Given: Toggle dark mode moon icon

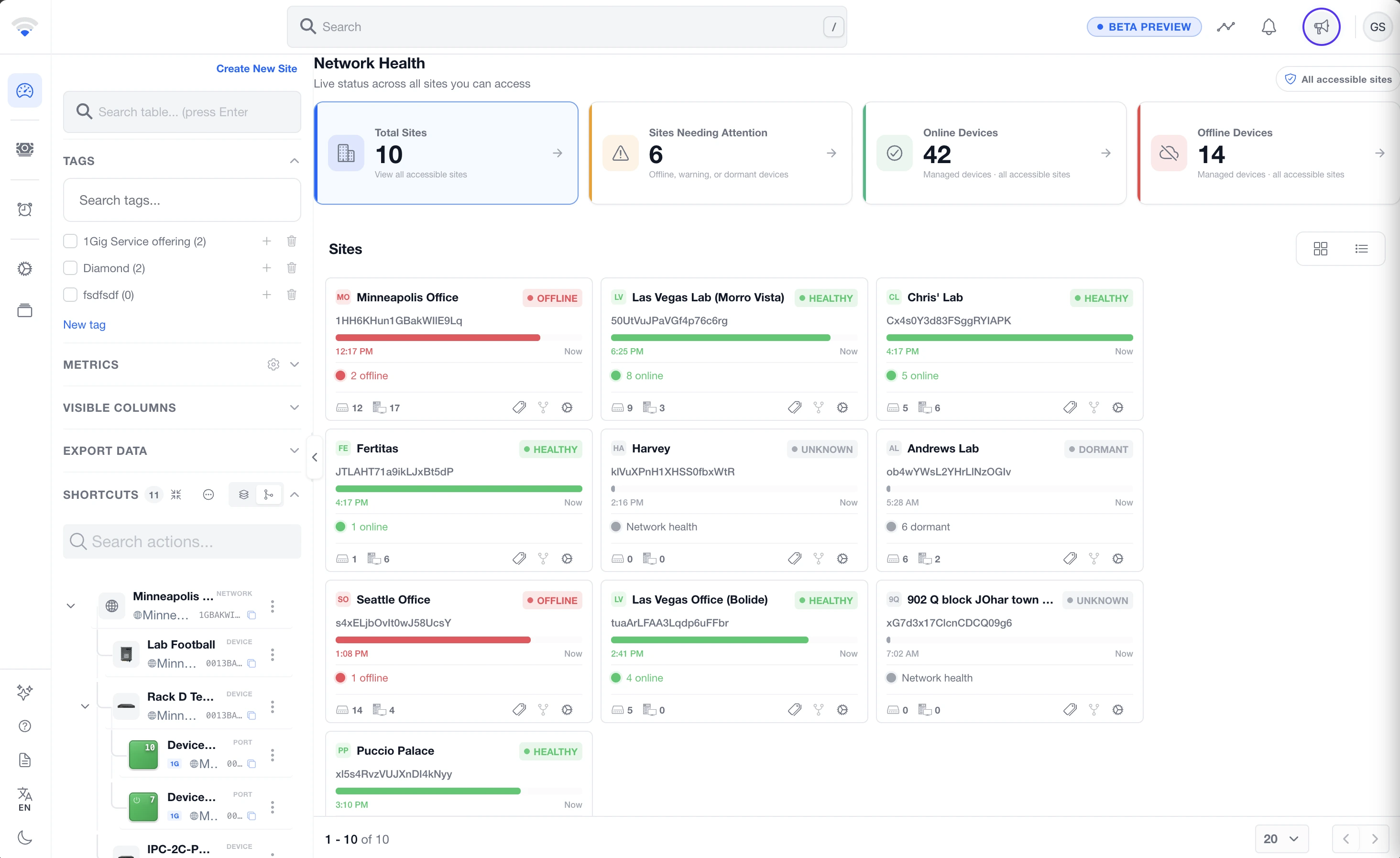Looking at the screenshot, I should point(24,837).
